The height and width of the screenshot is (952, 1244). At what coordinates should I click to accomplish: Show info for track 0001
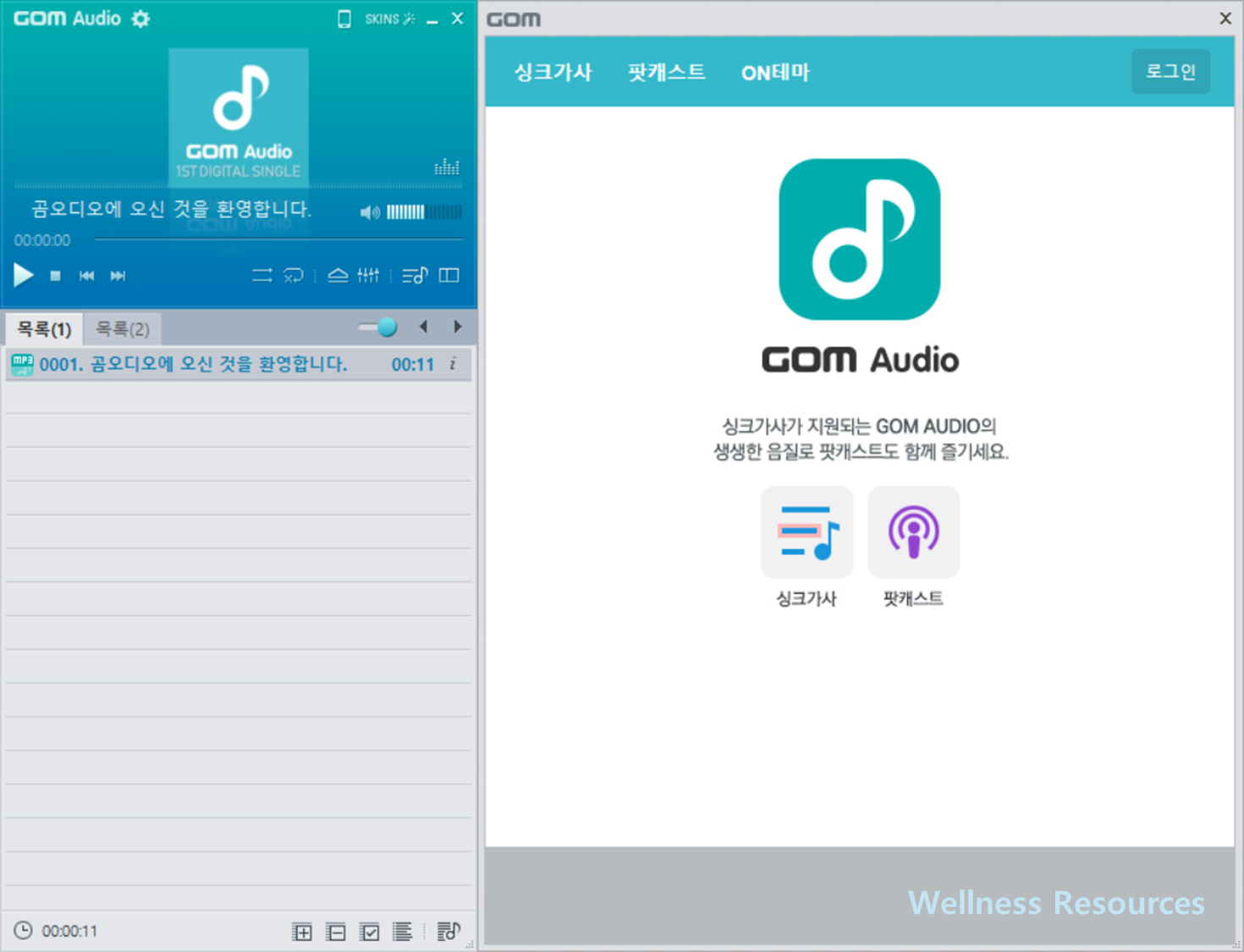453,364
